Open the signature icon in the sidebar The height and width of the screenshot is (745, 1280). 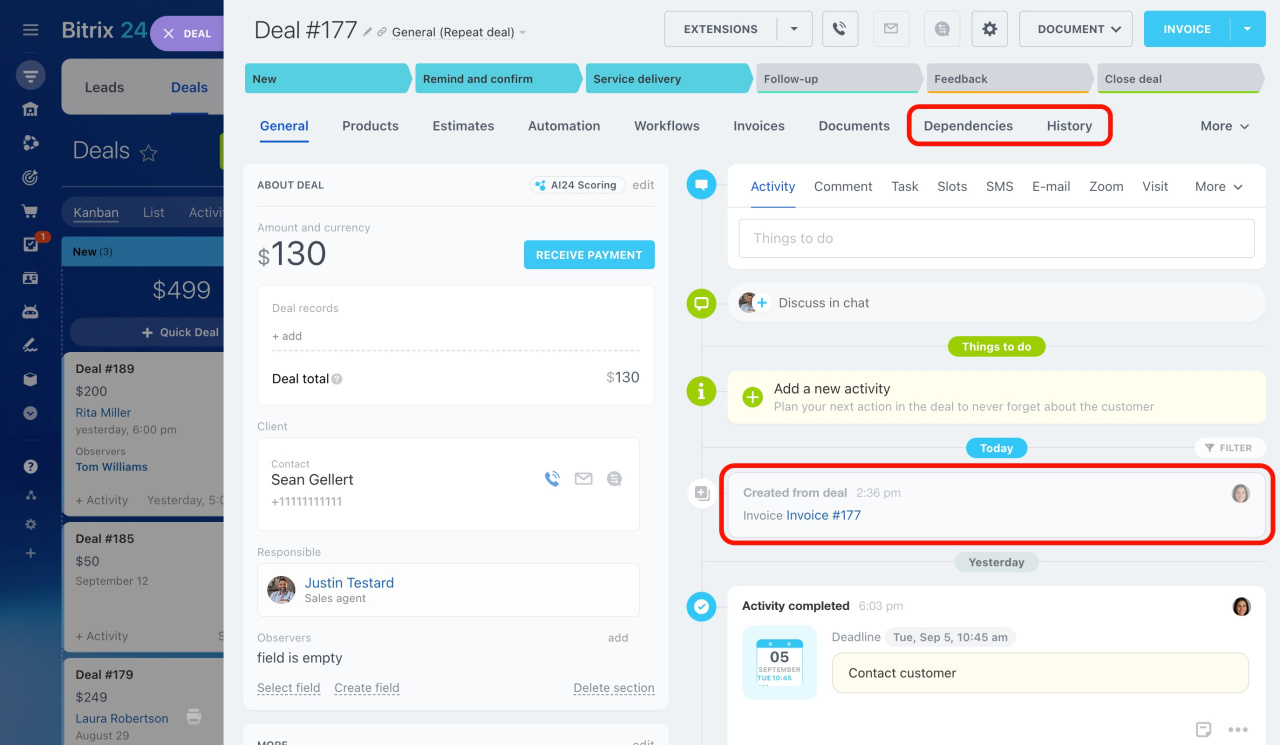pyautogui.click(x=31, y=346)
